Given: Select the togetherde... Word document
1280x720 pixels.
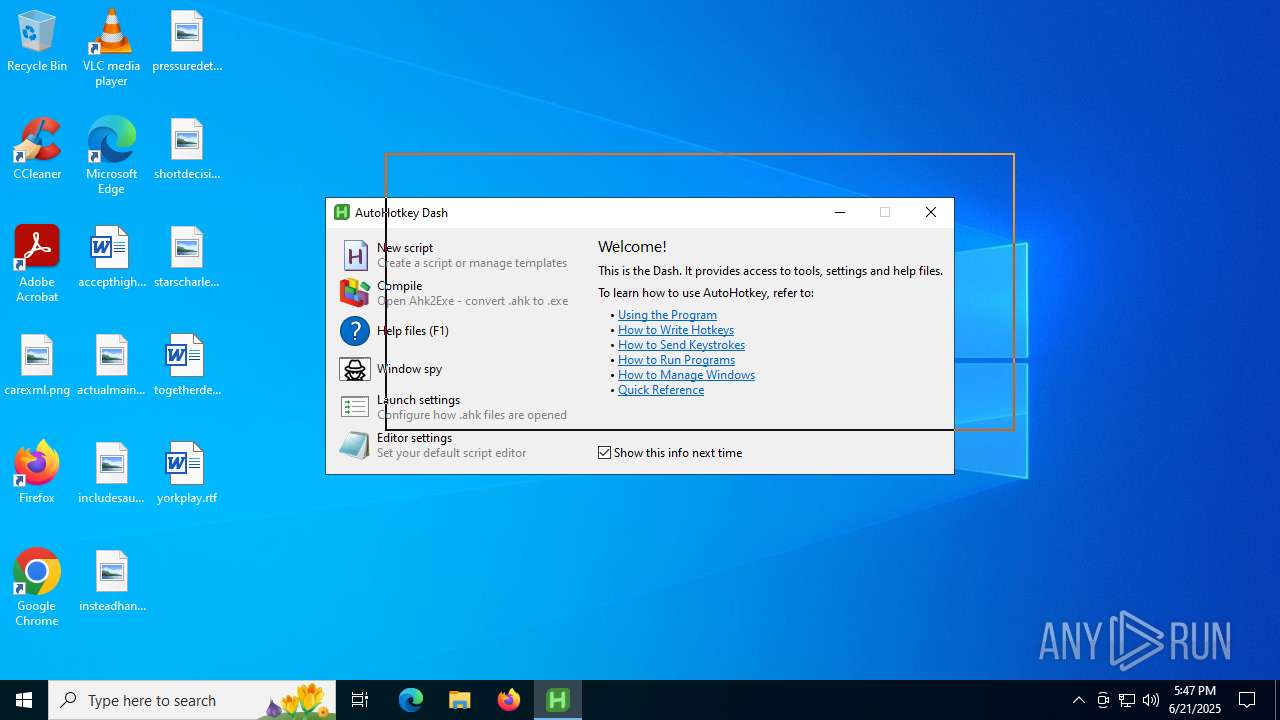Looking at the screenshot, I should [187, 366].
